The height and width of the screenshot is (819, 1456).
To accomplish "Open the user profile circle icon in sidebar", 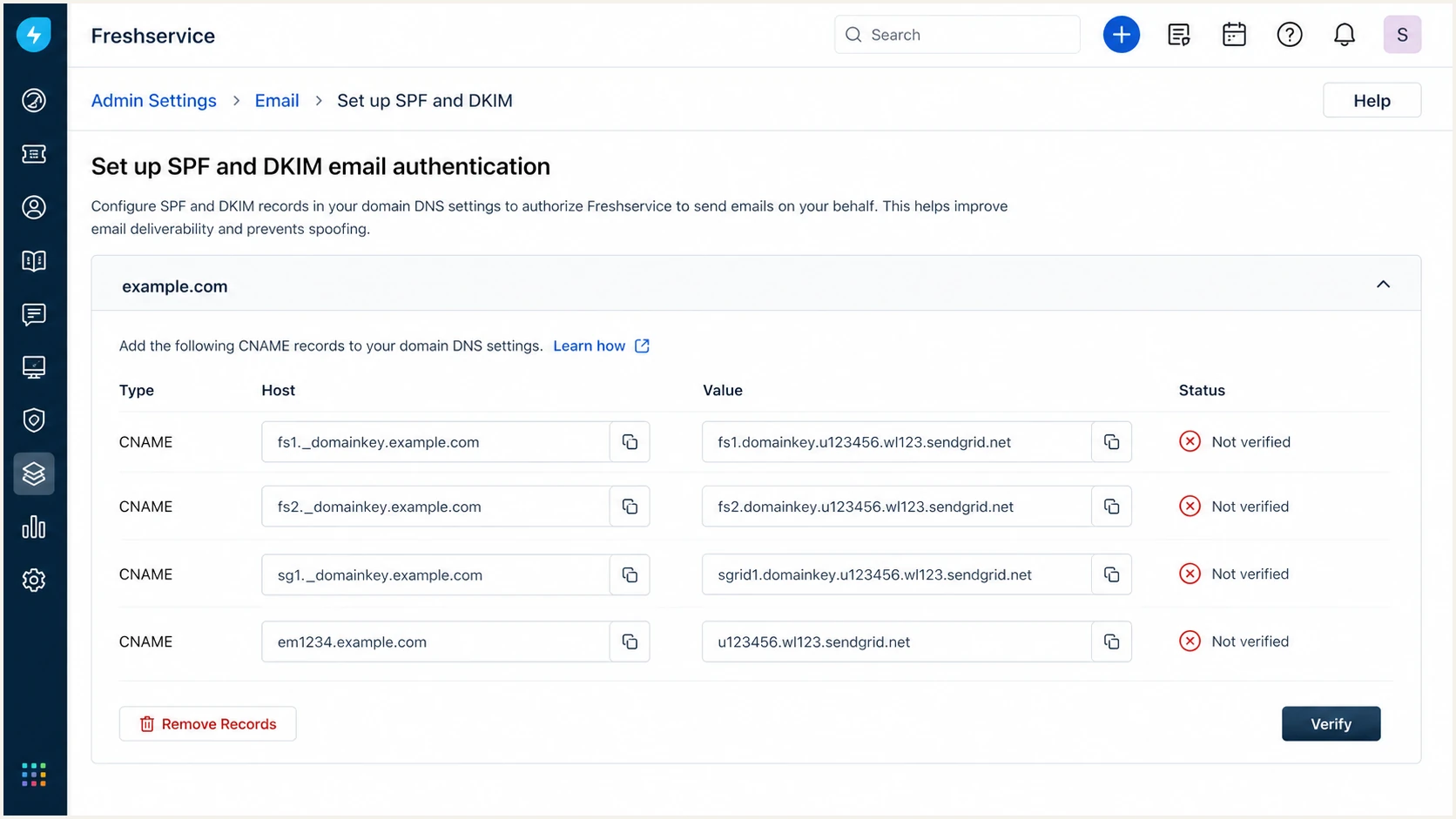I will tap(34, 207).
